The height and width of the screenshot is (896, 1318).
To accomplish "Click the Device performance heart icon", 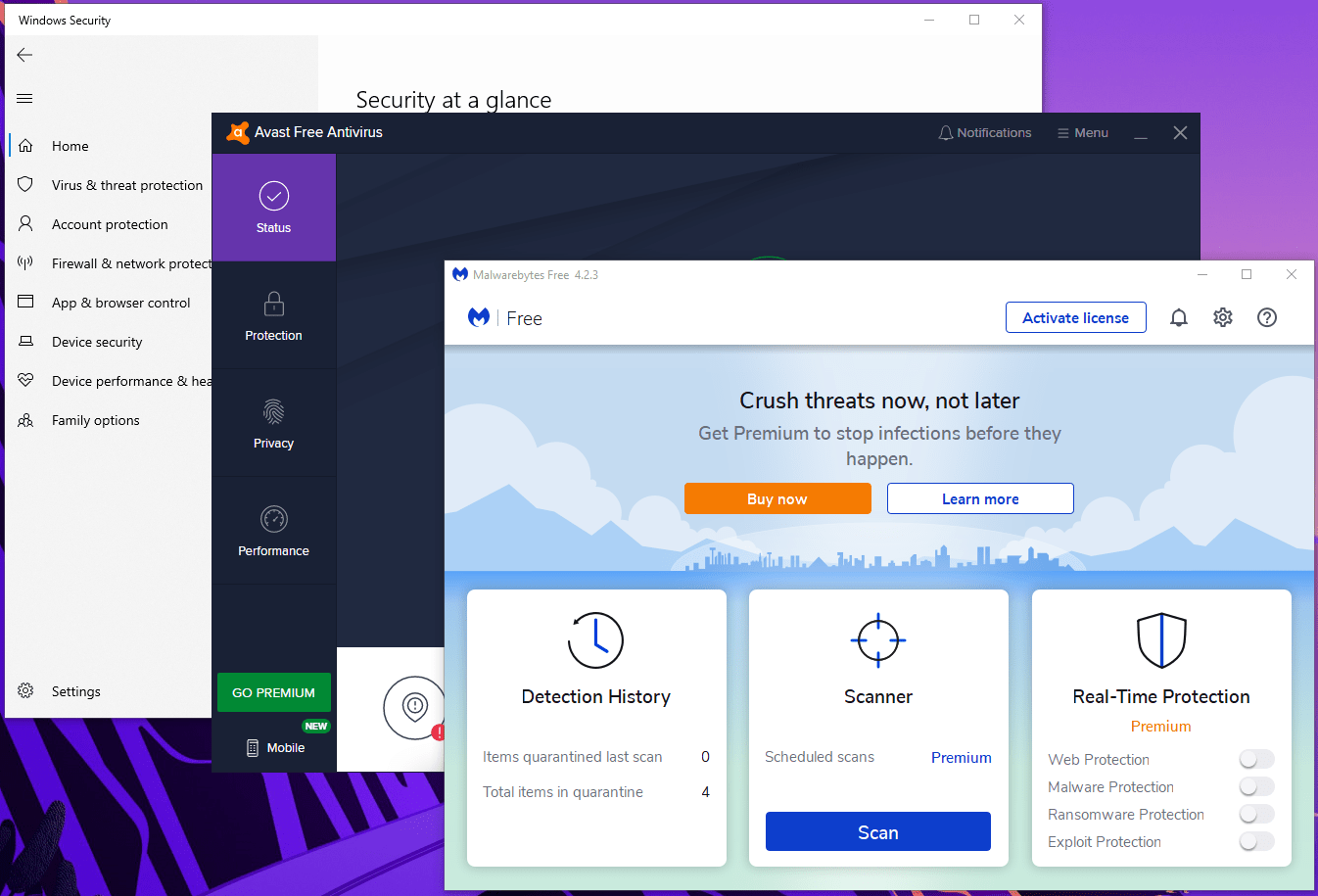I will pyautogui.click(x=25, y=380).
